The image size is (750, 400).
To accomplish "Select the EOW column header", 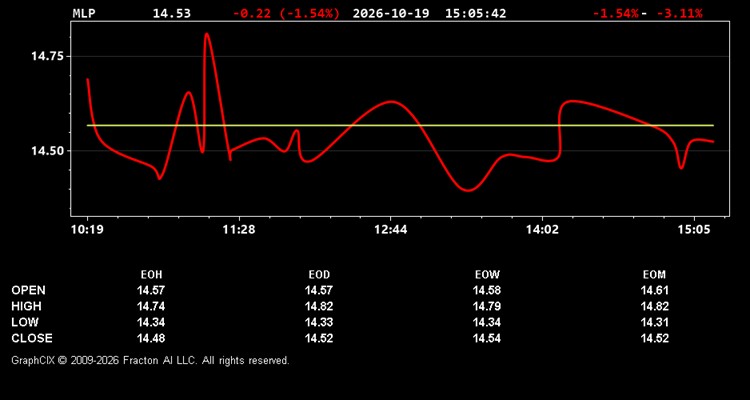I will [487, 275].
